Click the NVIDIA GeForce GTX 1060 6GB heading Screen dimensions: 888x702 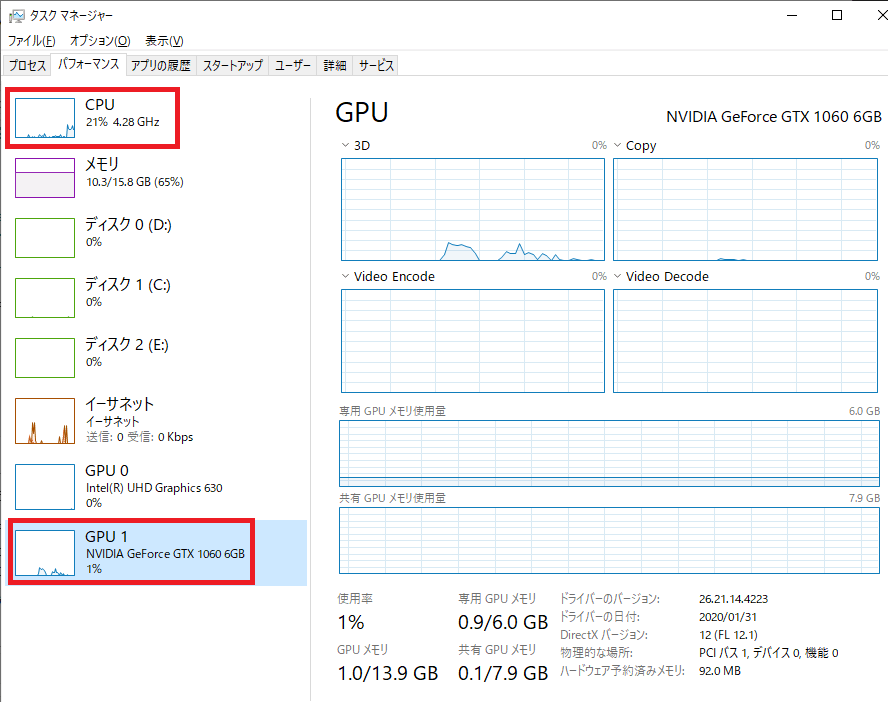click(774, 117)
